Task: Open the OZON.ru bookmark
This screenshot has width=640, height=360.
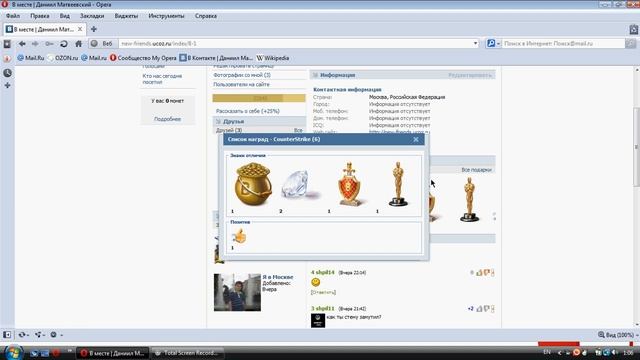Action: tap(62, 58)
